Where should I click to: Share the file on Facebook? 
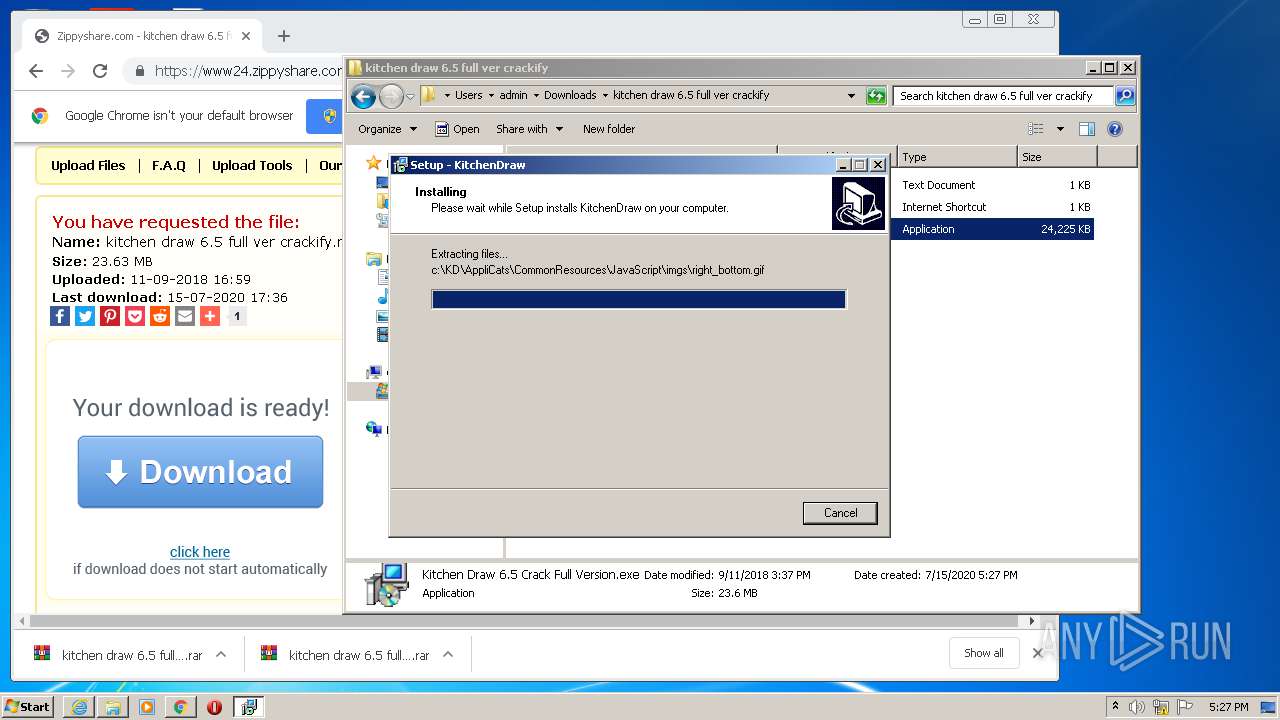pos(60,316)
